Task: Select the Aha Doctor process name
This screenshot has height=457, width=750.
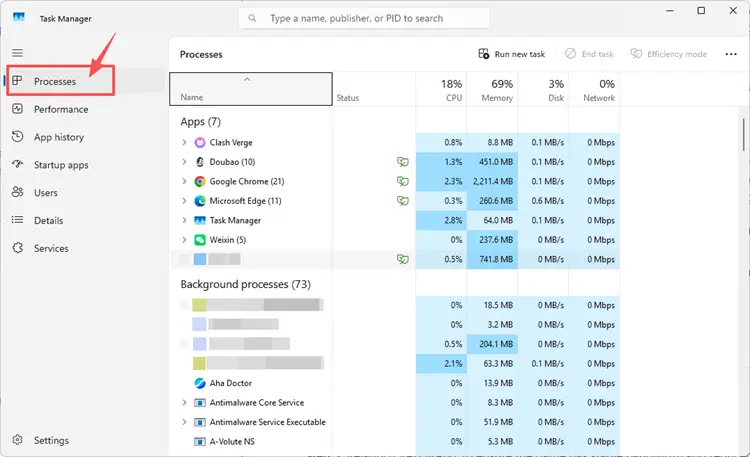Action: tap(231, 383)
